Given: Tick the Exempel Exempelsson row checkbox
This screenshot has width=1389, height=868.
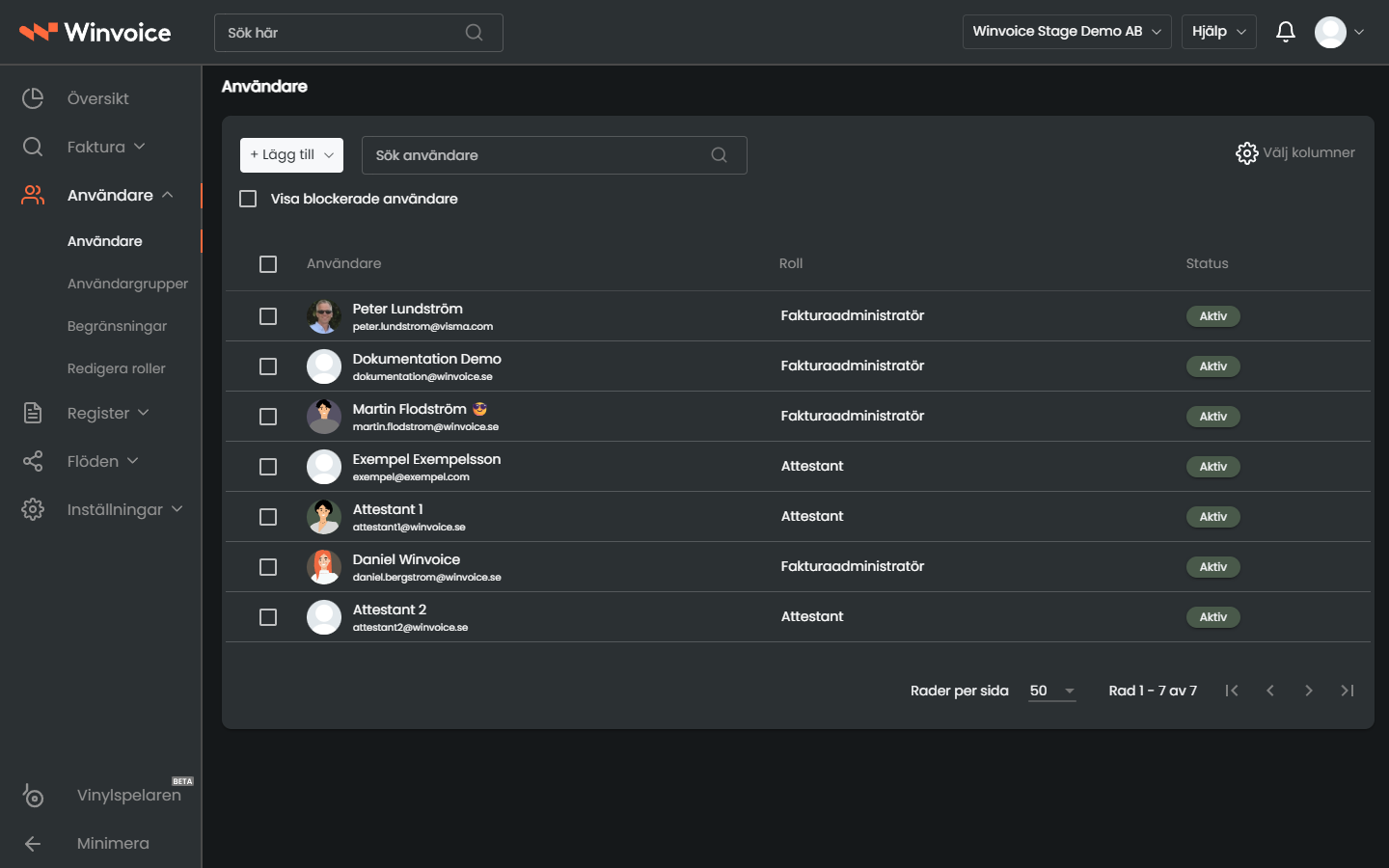Looking at the screenshot, I should [268, 467].
